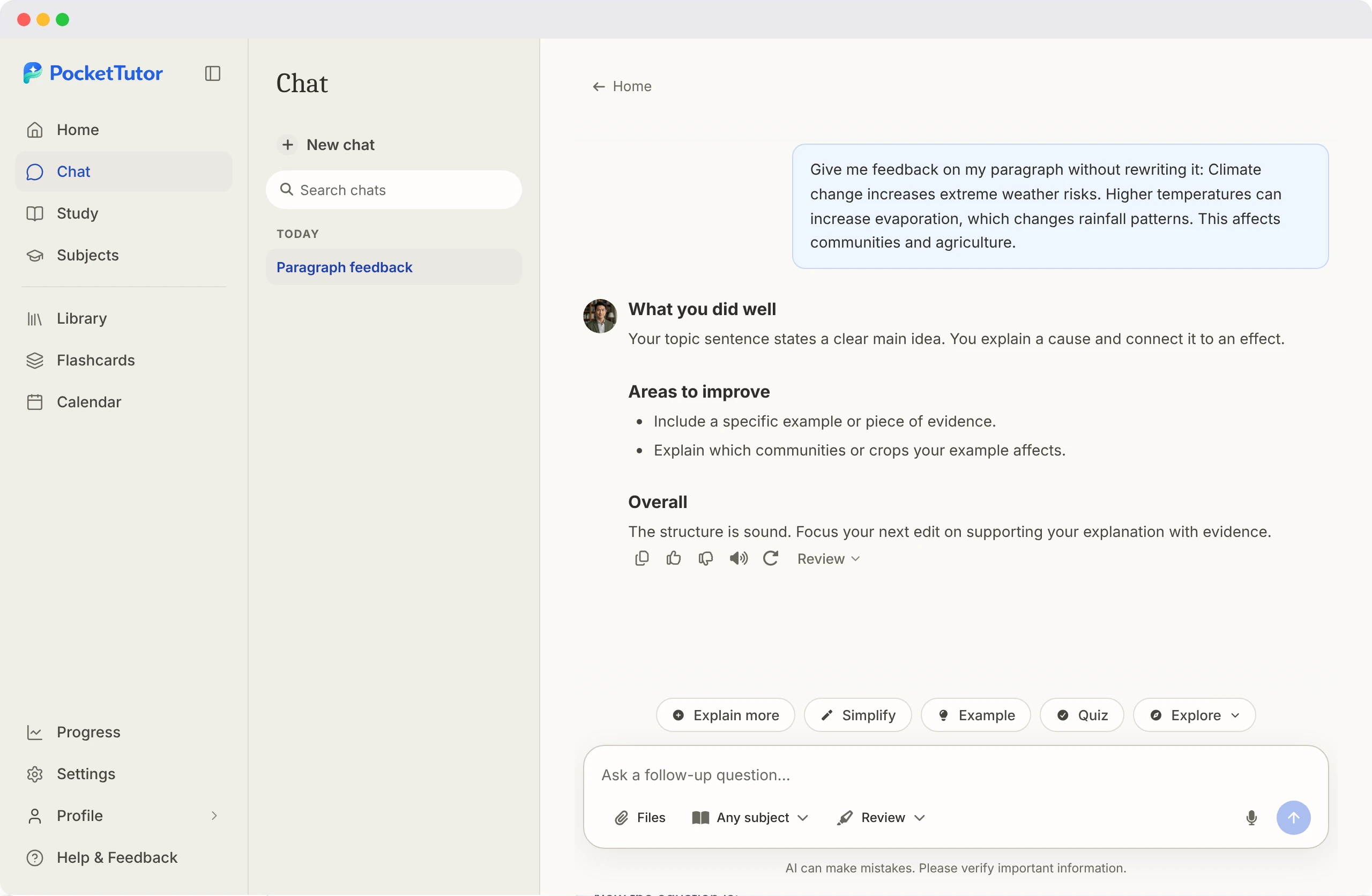Collapse the sidebar panel icon
Image resolution: width=1372 pixels, height=896 pixels.
213,73
